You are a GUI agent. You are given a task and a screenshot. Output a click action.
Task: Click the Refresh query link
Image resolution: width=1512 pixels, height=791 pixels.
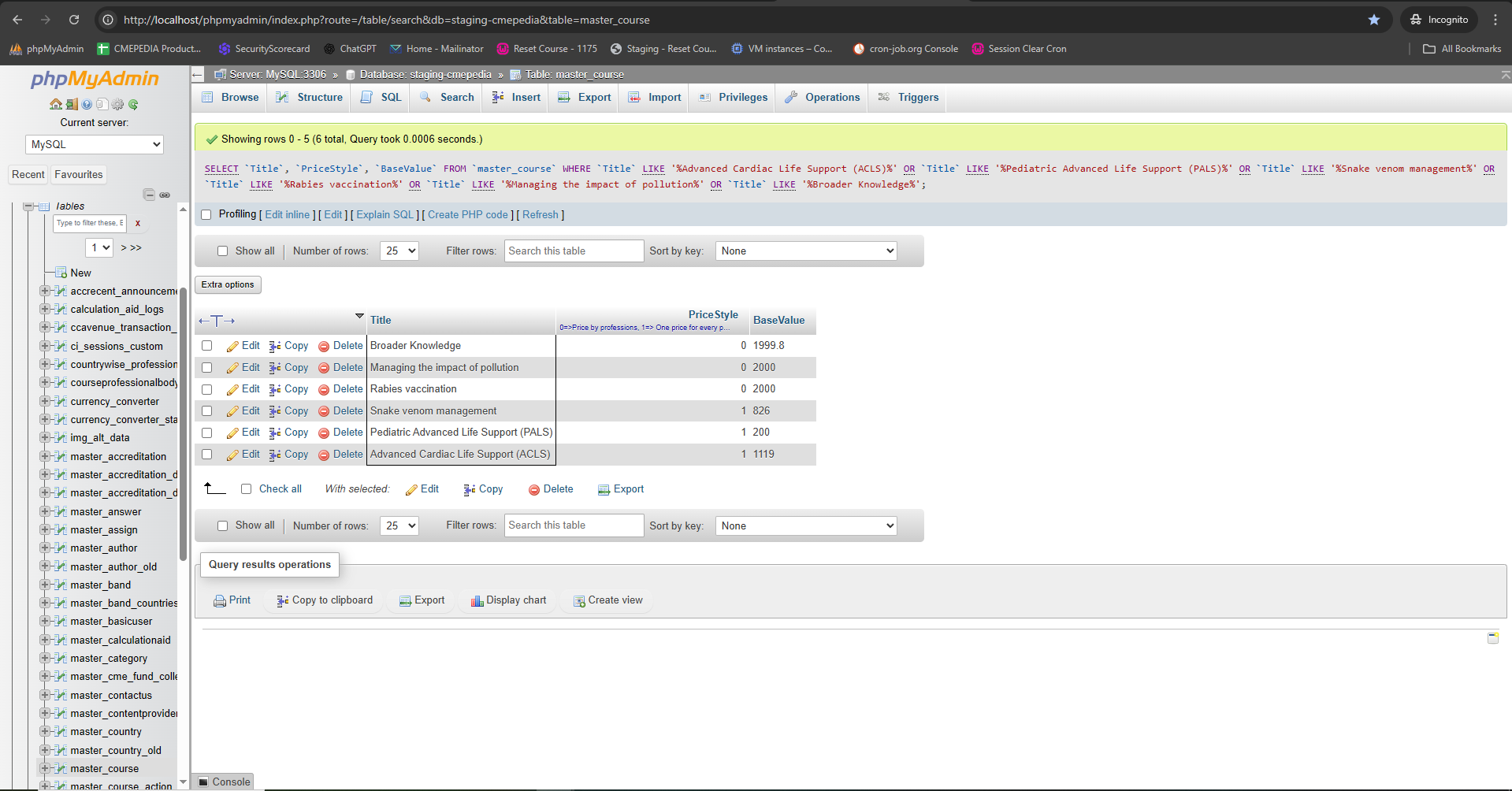coord(541,214)
